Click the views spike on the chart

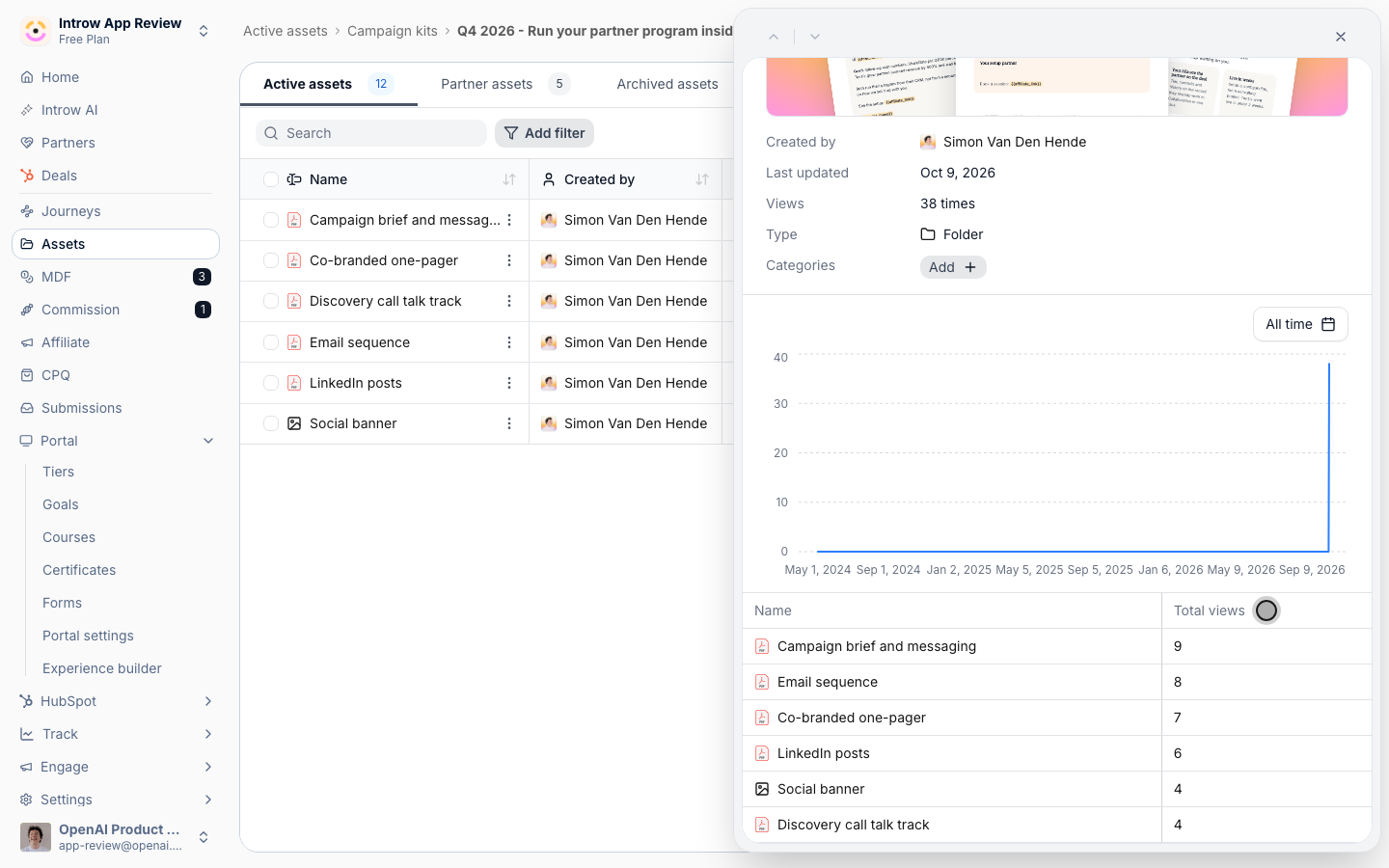pos(1329,458)
